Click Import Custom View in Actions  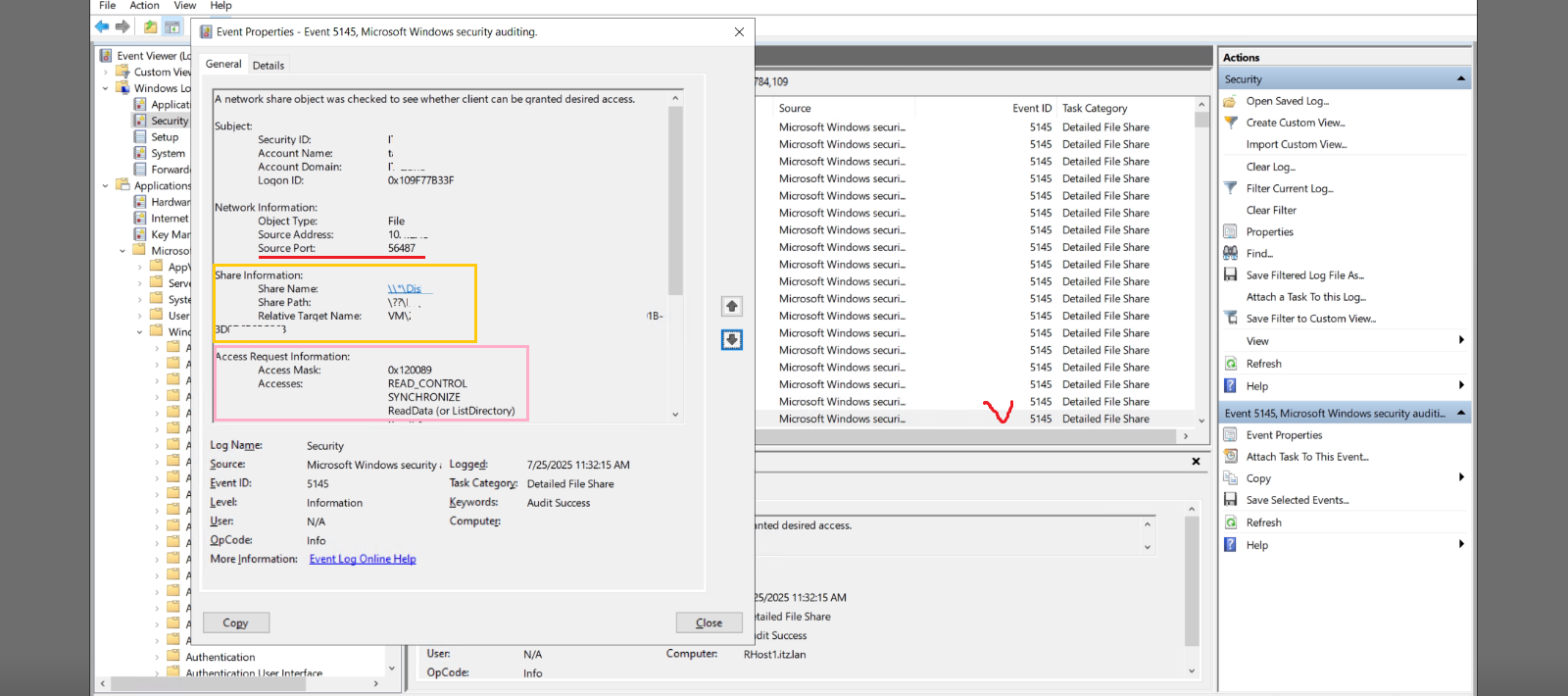(1297, 144)
